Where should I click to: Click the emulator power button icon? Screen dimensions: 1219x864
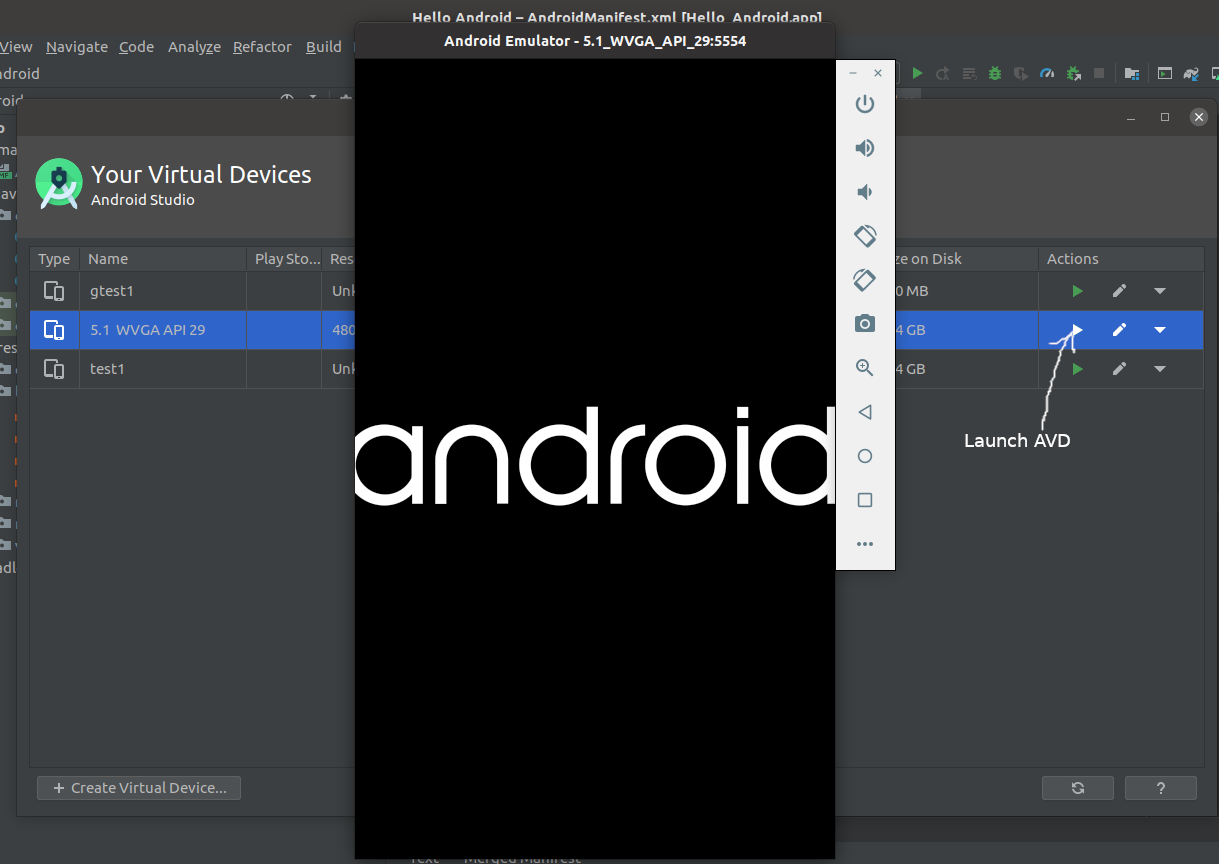click(x=865, y=104)
